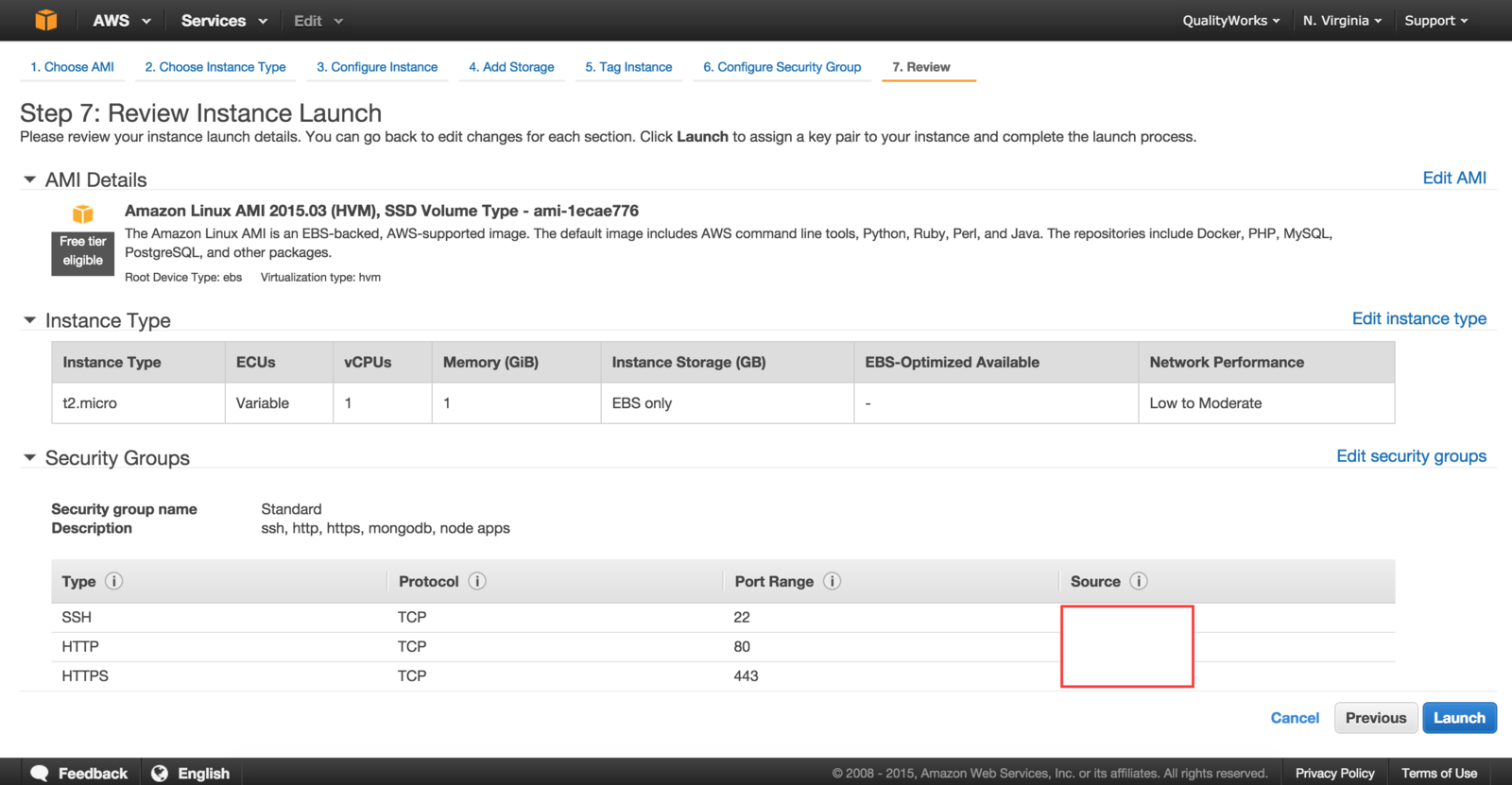Click the Free tier eligible badge
The height and width of the screenshot is (785, 1512).
click(x=83, y=252)
